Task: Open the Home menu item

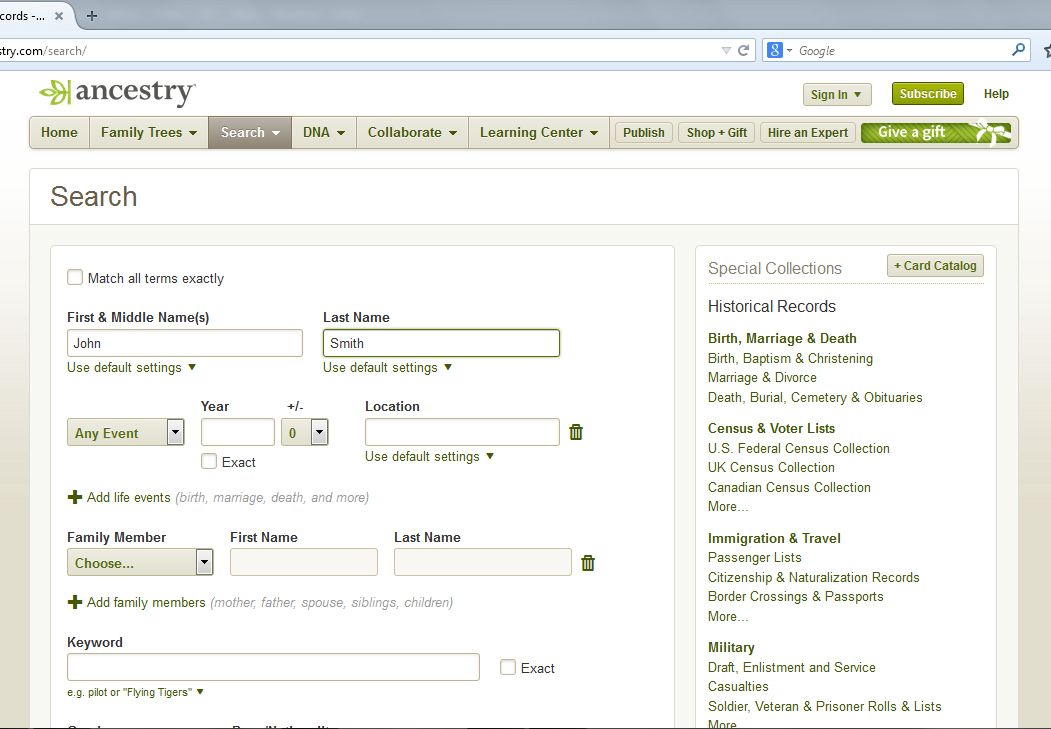Action: point(59,133)
